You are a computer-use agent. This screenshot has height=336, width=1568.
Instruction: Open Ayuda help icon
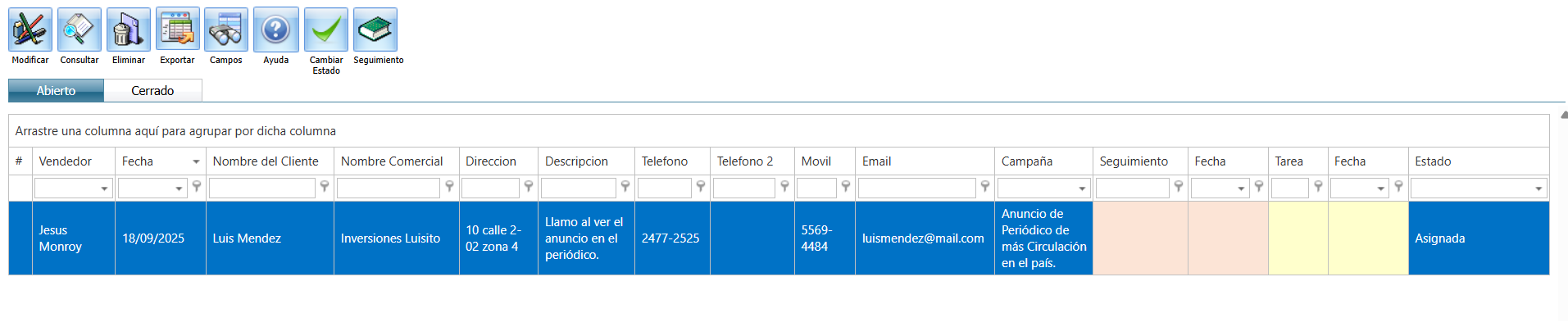click(276, 30)
